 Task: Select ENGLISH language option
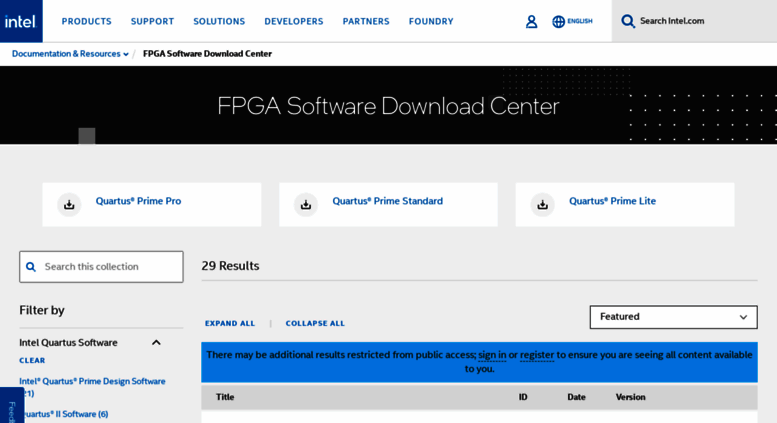click(x=580, y=21)
